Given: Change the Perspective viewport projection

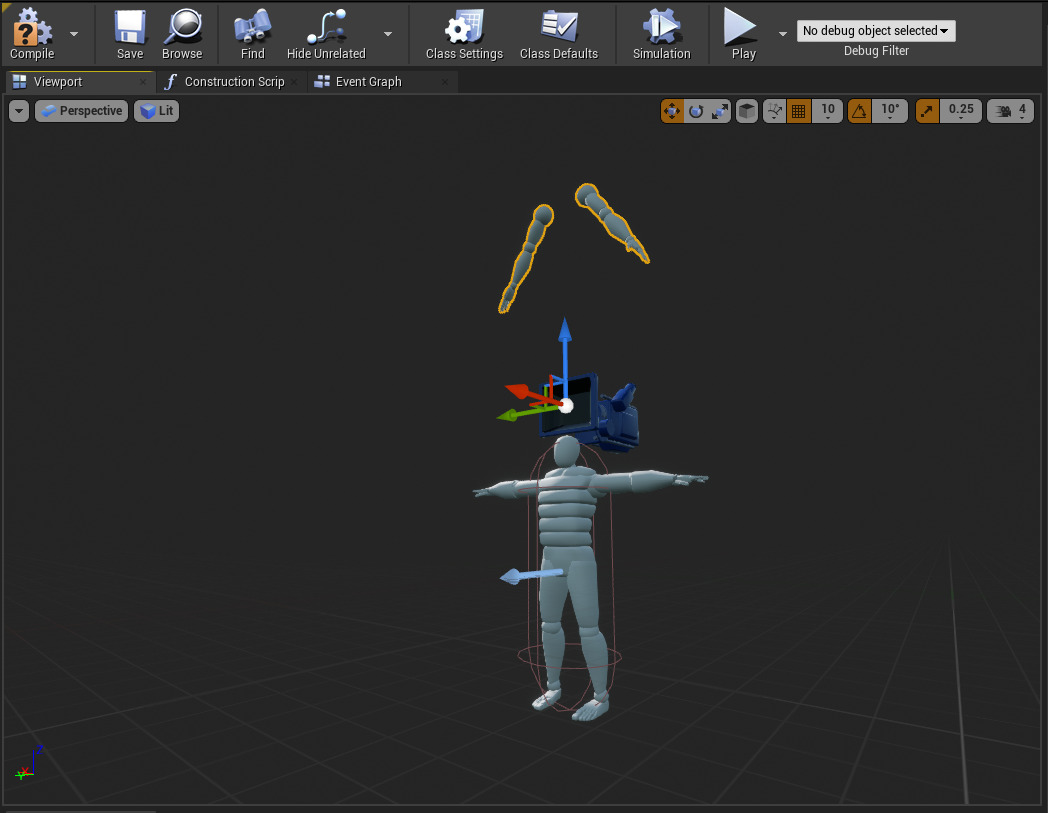Looking at the screenshot, I should [81, 110].
